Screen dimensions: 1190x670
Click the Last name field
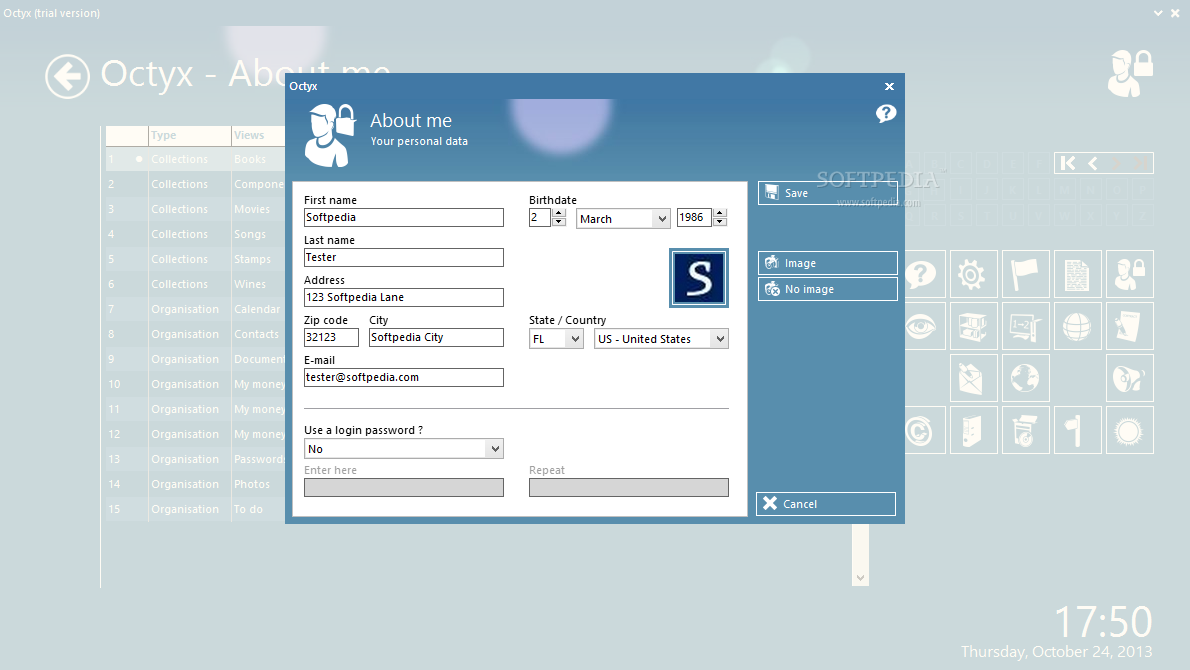[404, 257]
